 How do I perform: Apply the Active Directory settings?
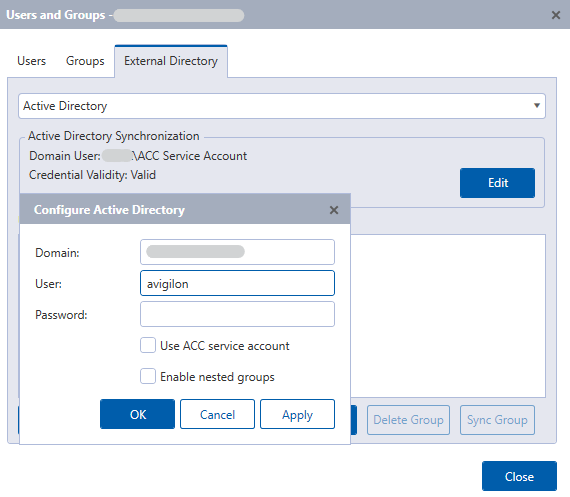tap(297, 414)
